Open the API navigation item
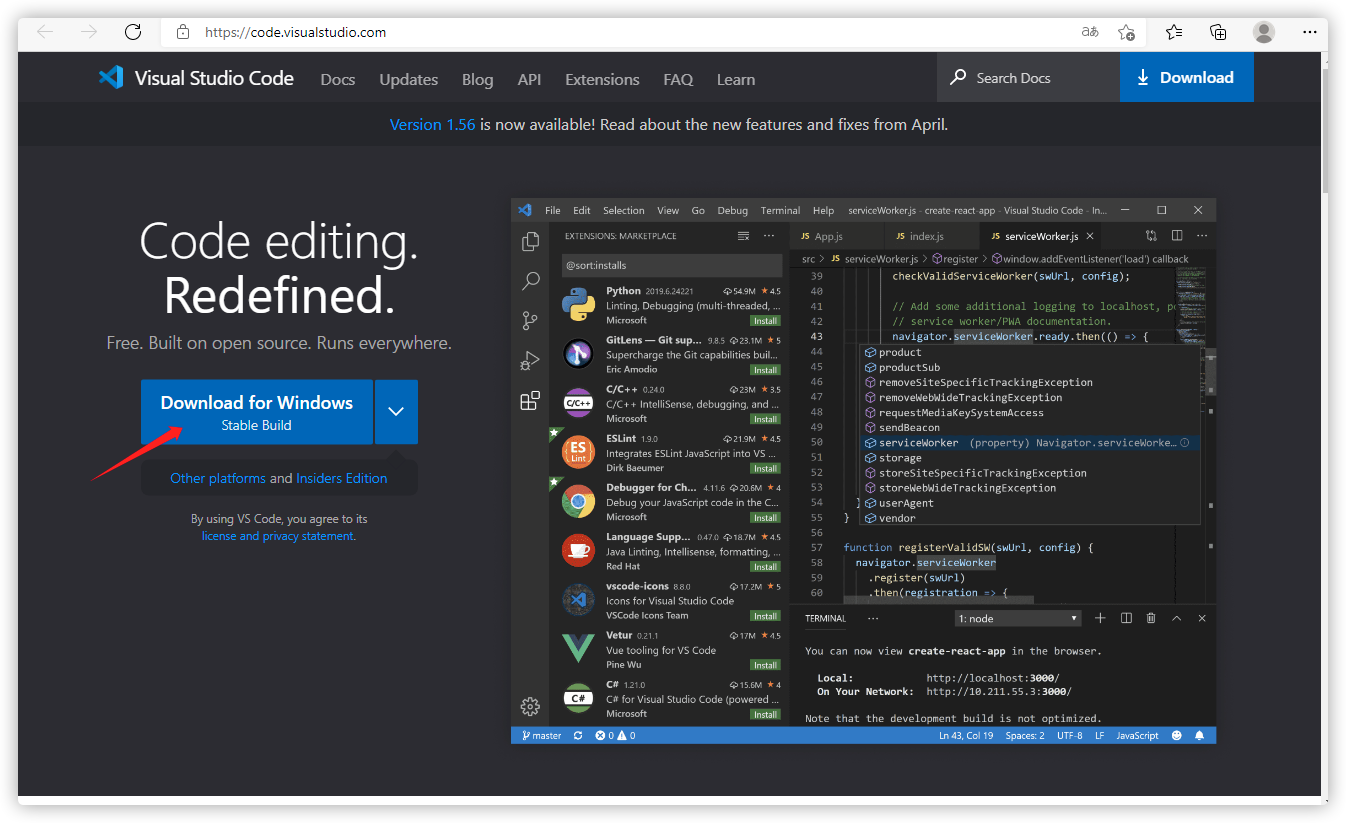Screen dimensions: 1346x823 click(529, 79)
